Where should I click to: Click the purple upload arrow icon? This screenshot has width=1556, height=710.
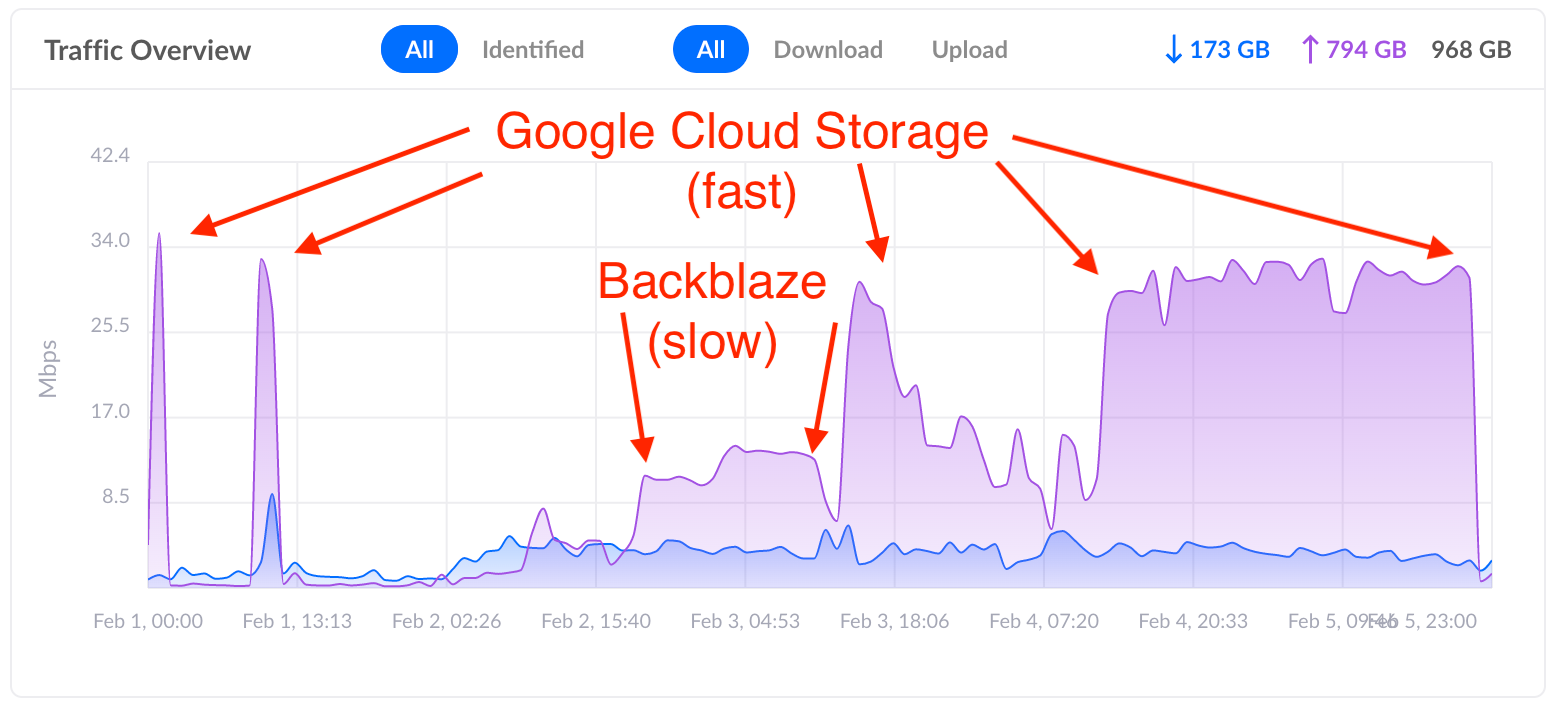point(1308,48)
